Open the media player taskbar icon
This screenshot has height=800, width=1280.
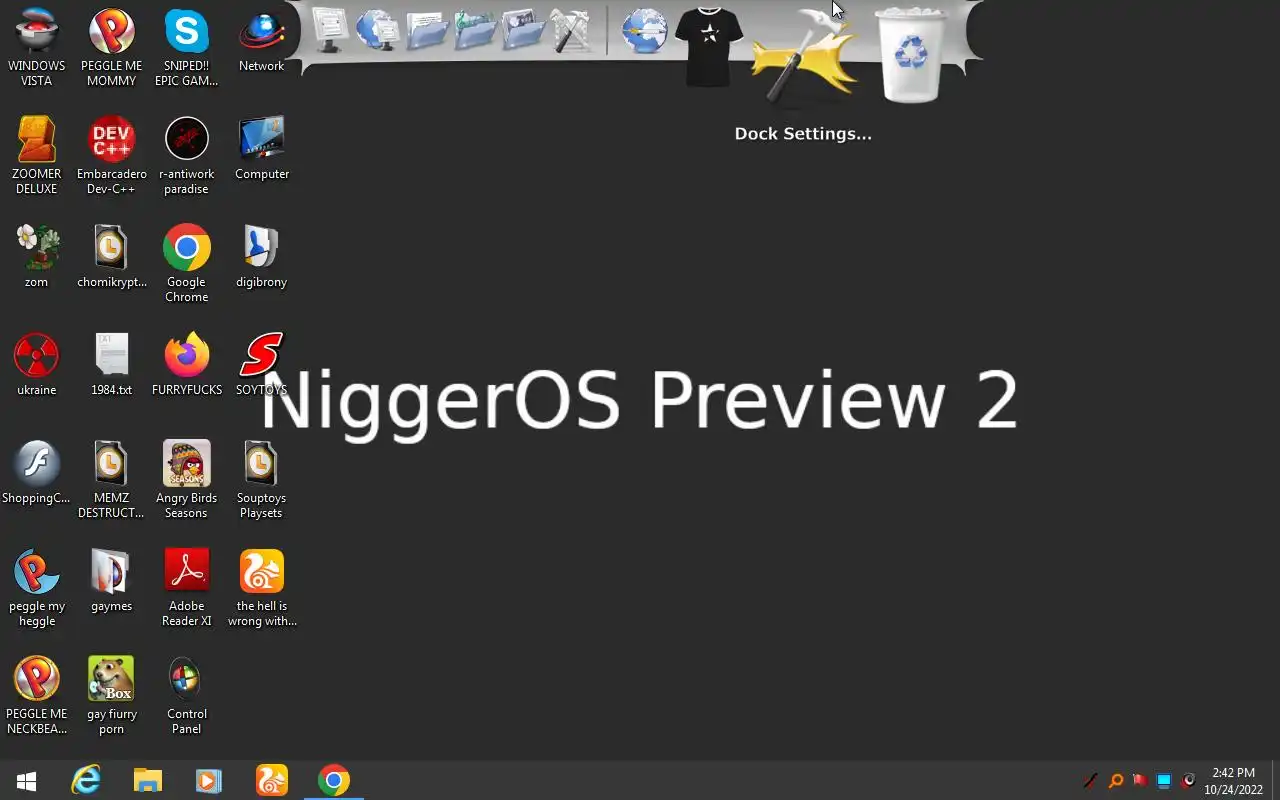[209, 780]
